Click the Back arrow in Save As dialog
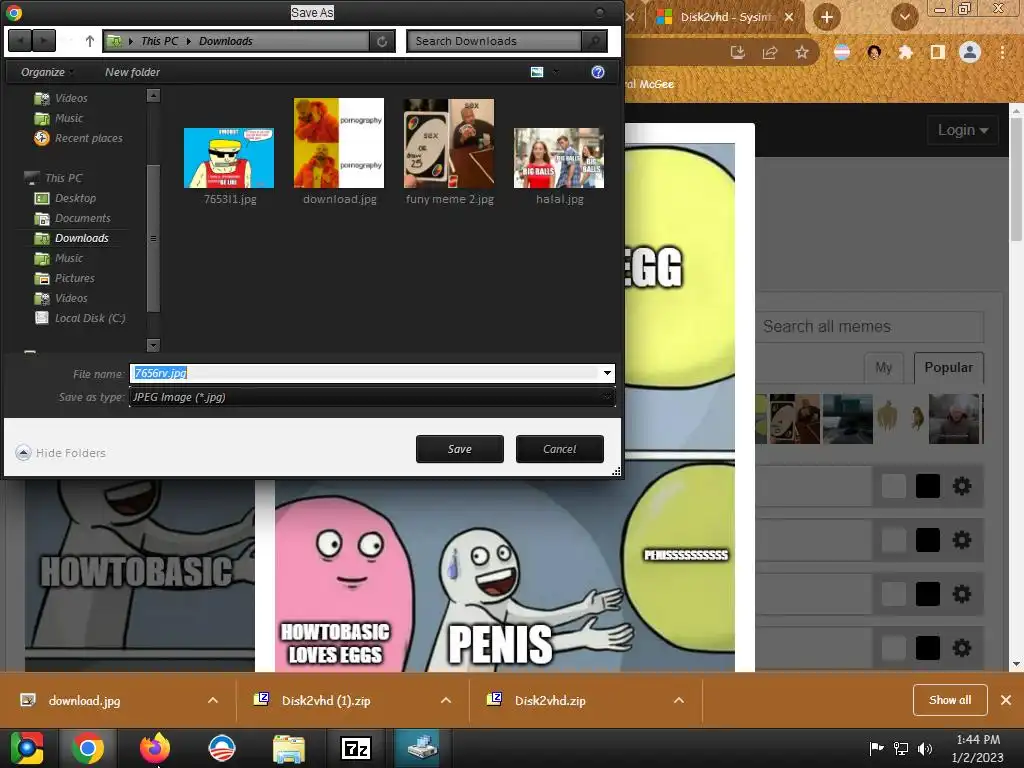This screenshot has width=1024, height=768. [x=20, y=41]
